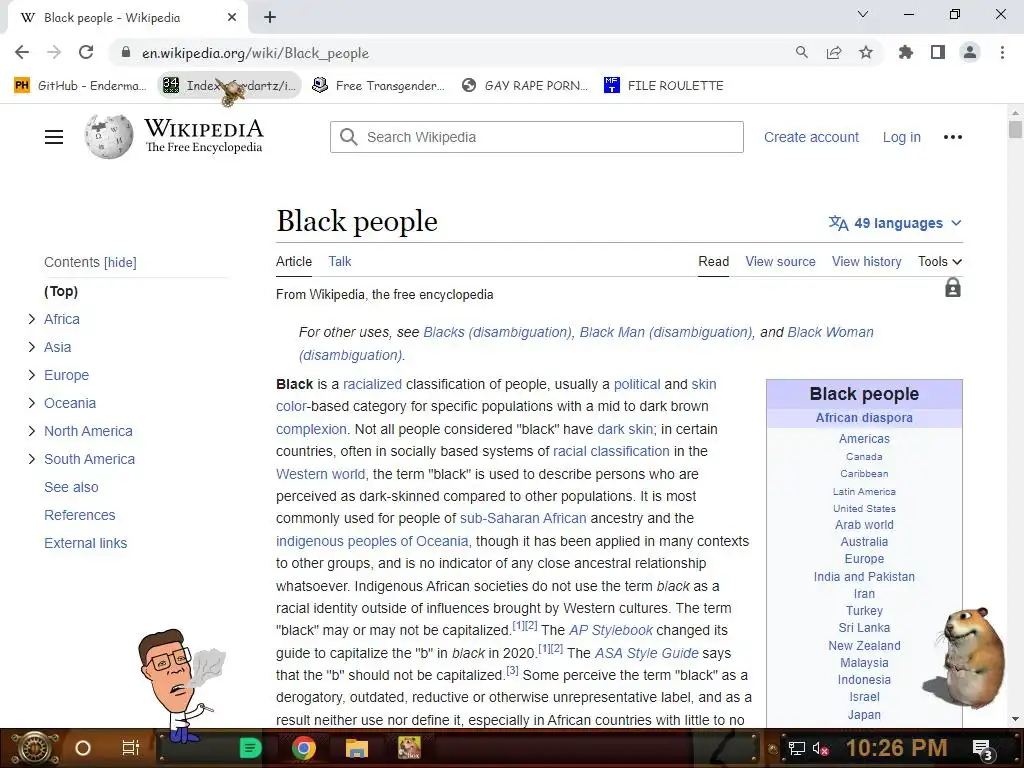Open the View history tab
The height and width of the screenshot is (768, 1024).
(867, 261)
